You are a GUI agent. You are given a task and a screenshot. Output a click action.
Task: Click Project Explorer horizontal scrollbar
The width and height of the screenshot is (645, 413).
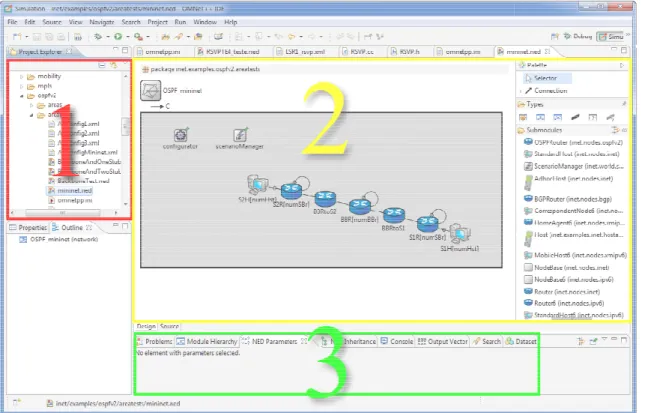click(x=63, y=213)
